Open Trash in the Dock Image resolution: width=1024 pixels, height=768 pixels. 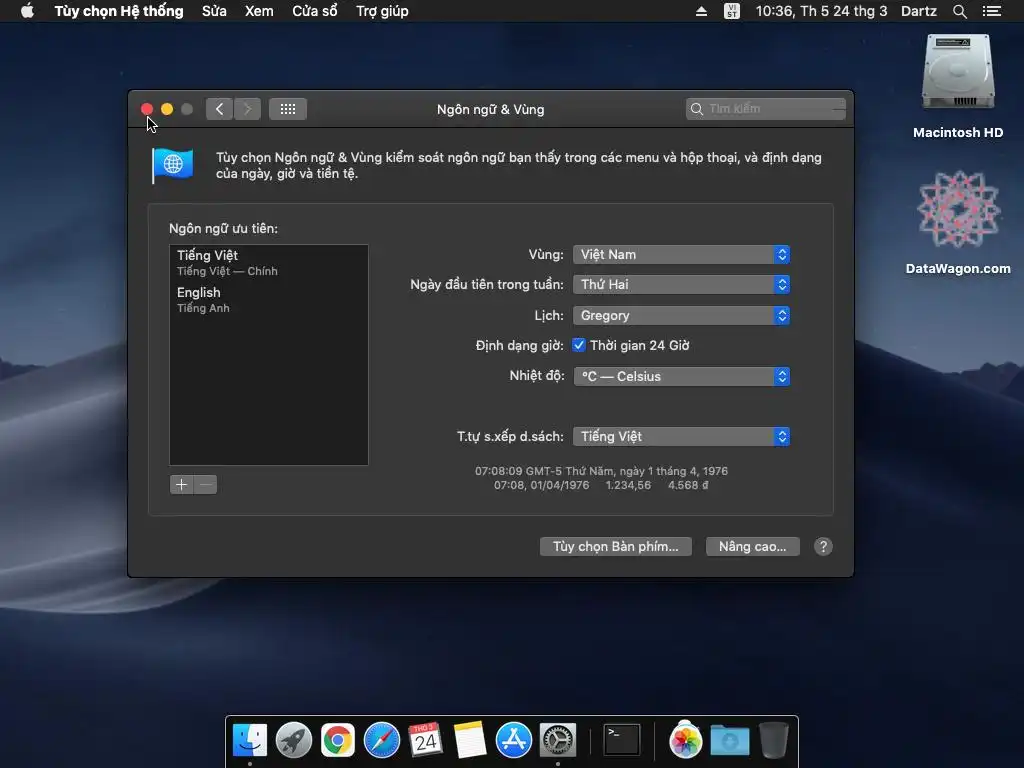click(x=774, y=741)
